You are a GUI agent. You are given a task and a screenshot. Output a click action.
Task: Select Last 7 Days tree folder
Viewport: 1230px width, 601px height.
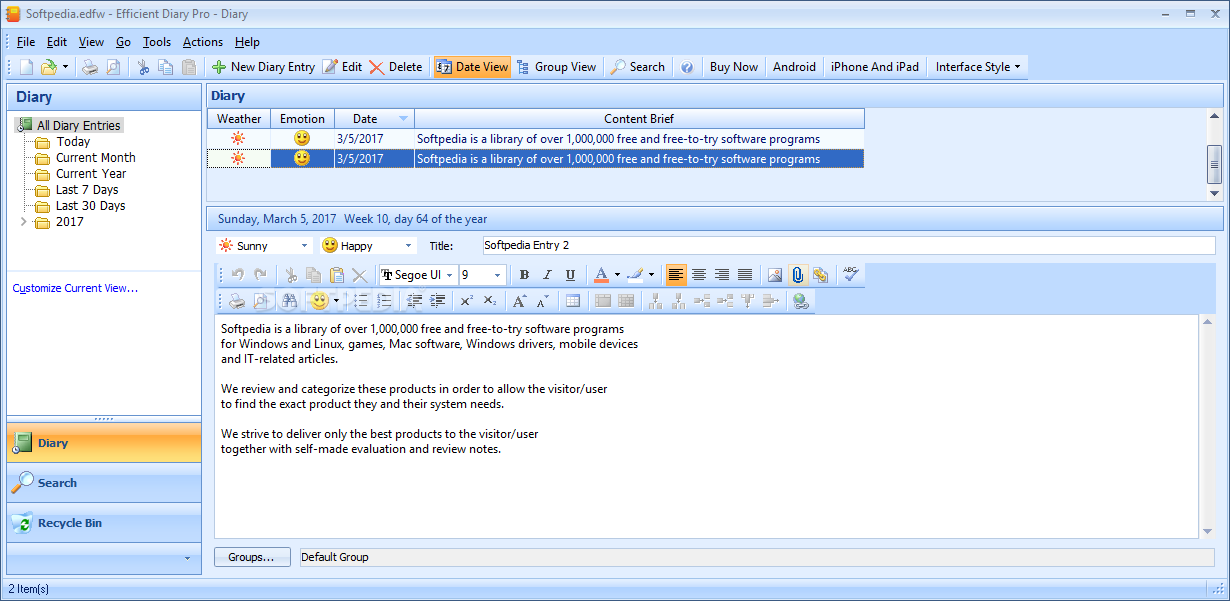tap(87, 190)
